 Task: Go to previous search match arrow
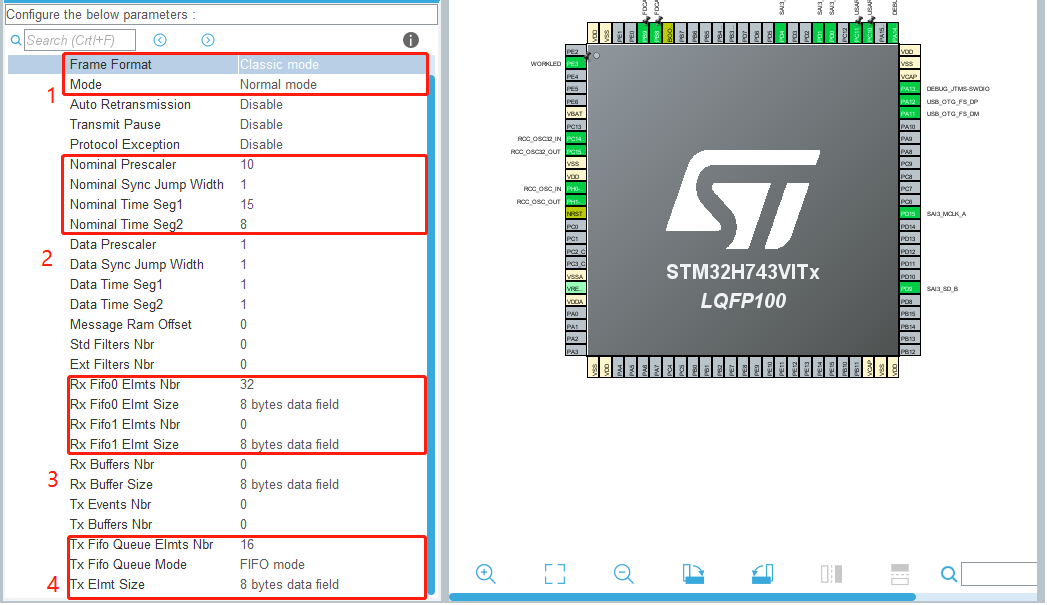pyautogui.click(x=159, y=39)
